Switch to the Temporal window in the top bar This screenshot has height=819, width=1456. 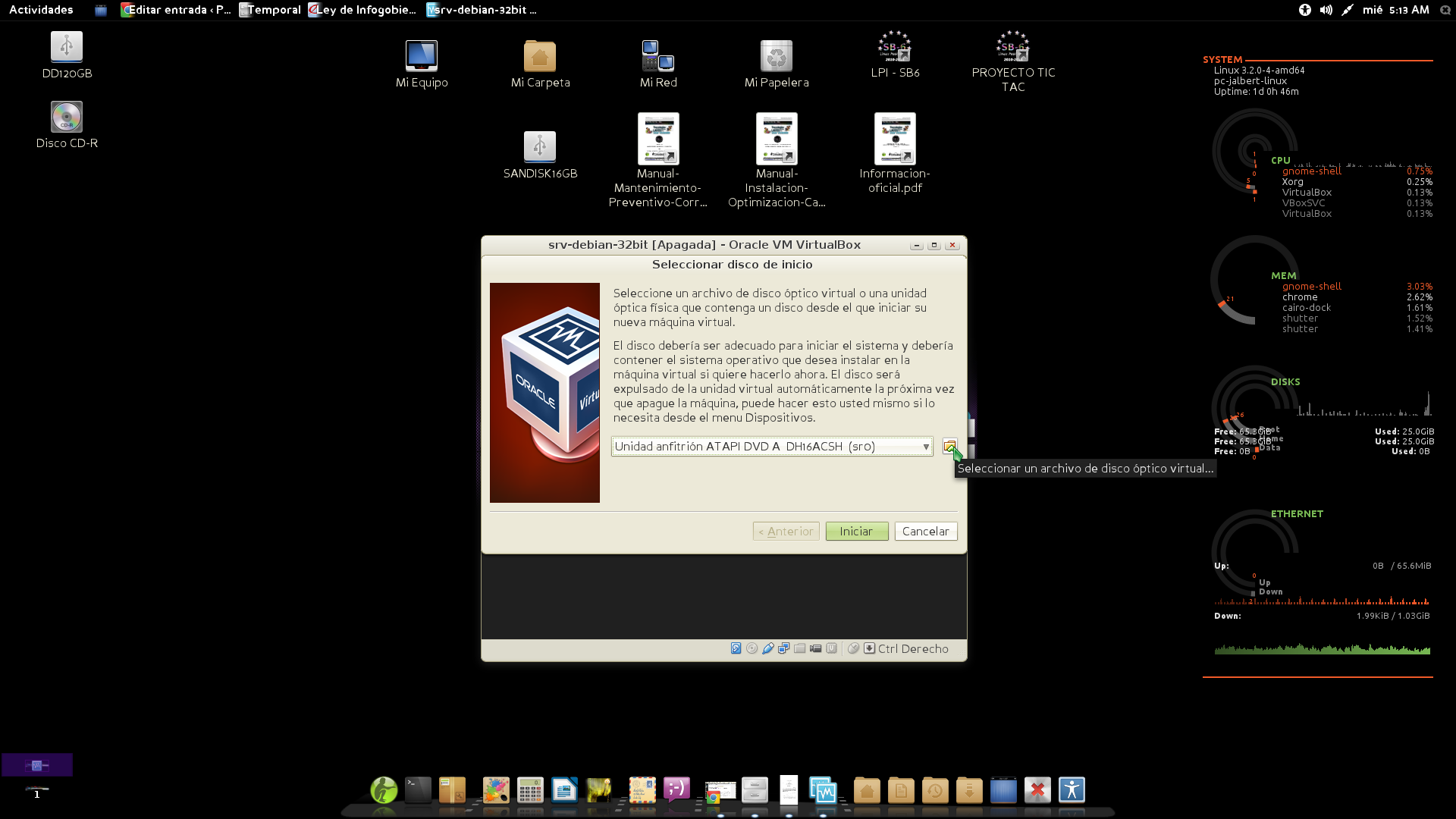tap(269, 10)
